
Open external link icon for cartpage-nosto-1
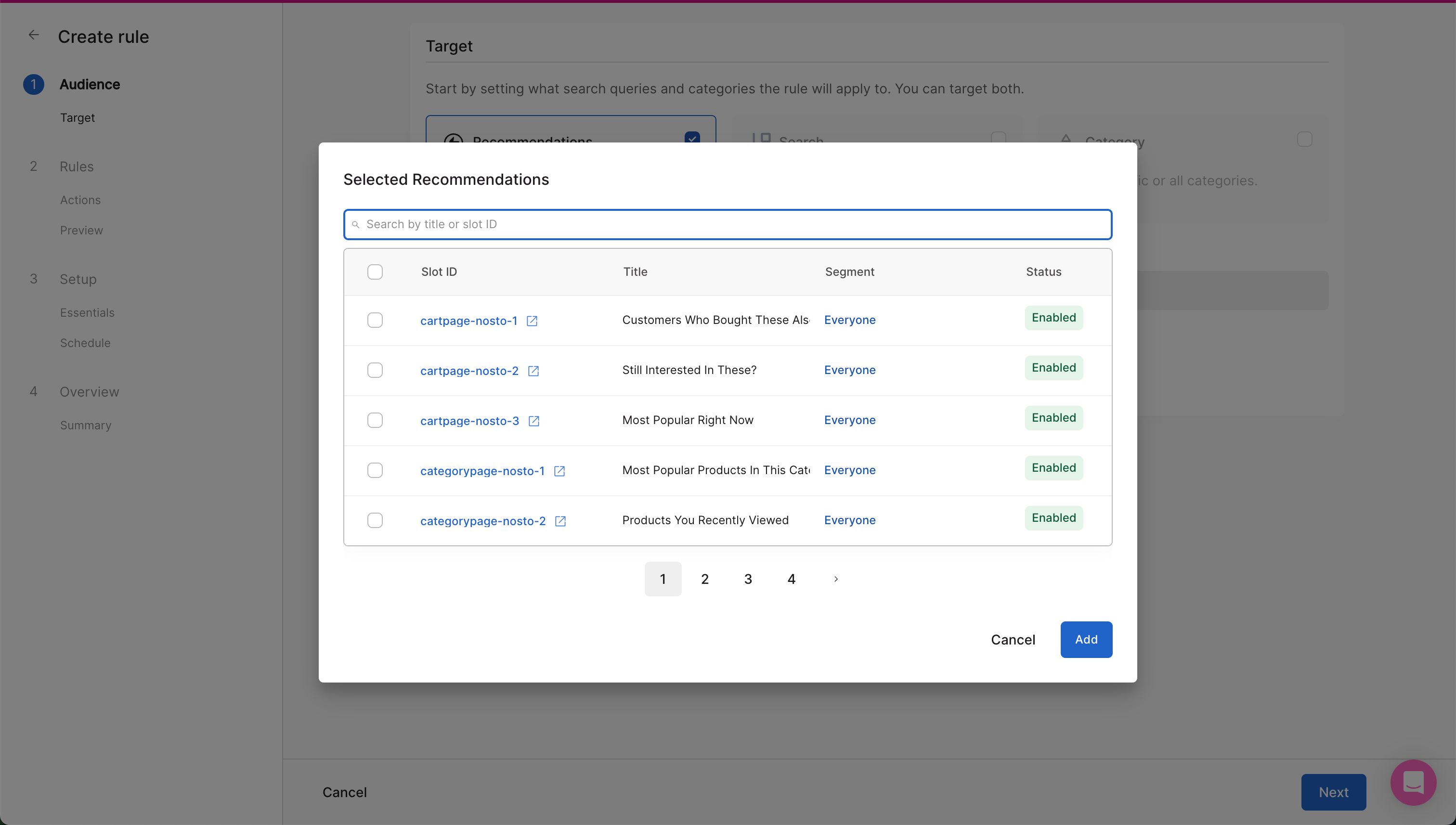(x=532, y=321)
